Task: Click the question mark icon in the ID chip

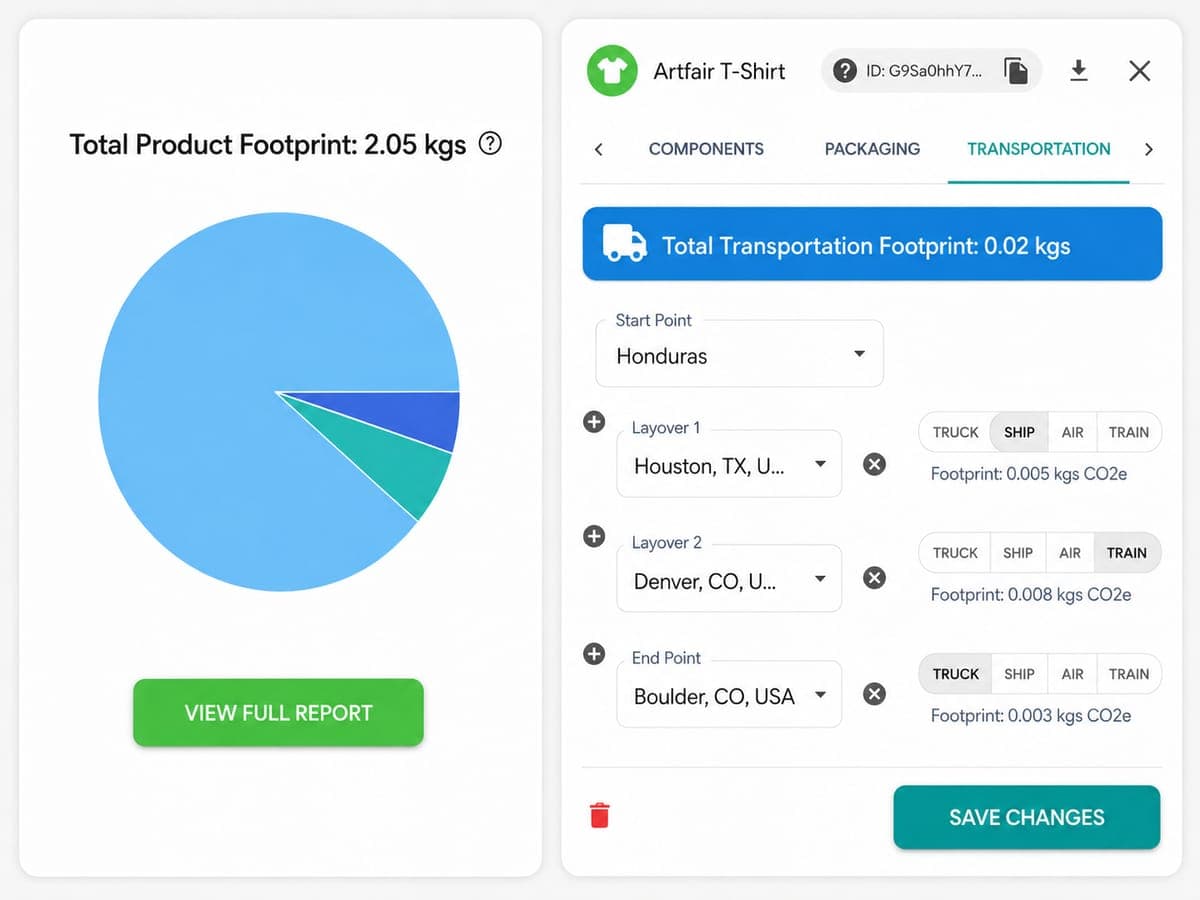Action: click(845, 71)
